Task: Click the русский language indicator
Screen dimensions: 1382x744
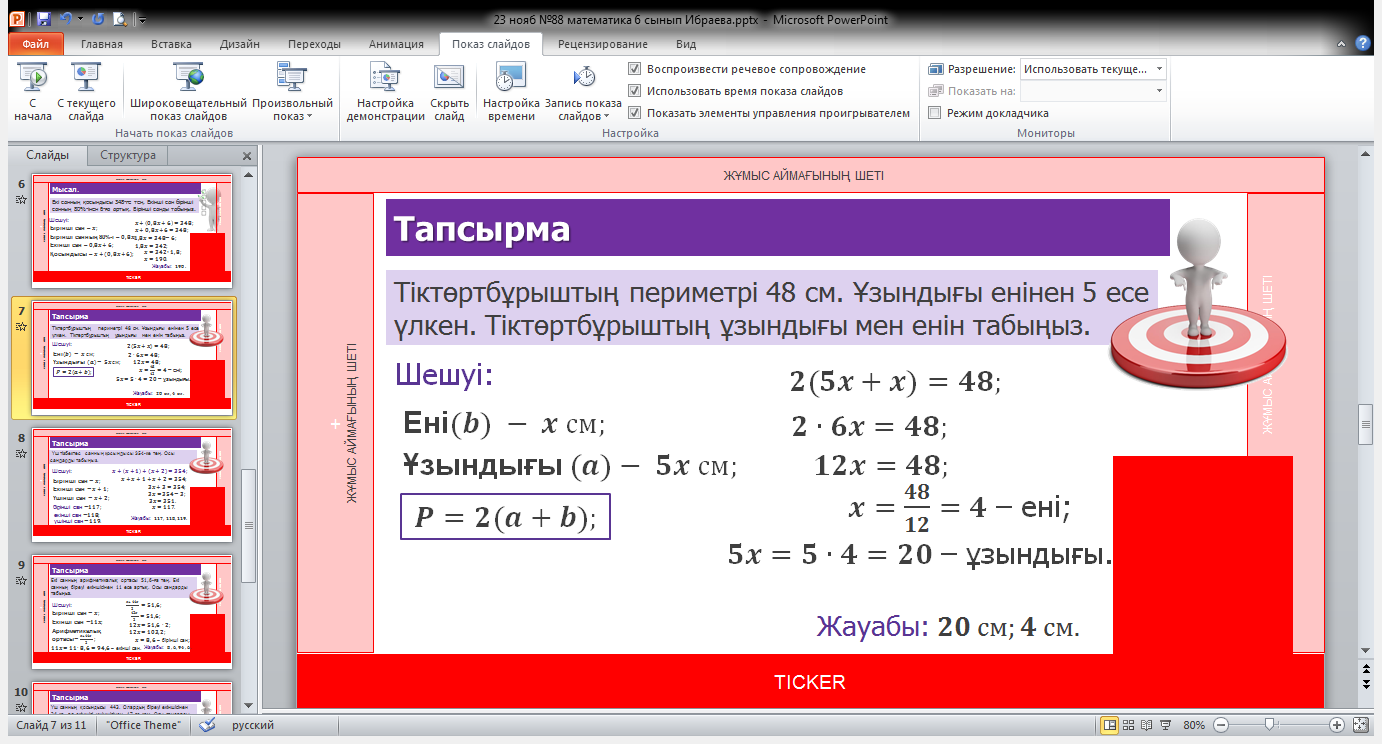Action: (254, 725)
